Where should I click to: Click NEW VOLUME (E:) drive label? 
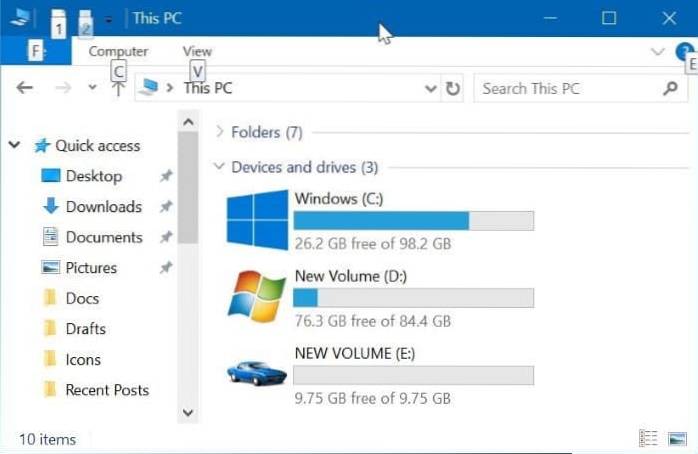click(355, 354)
